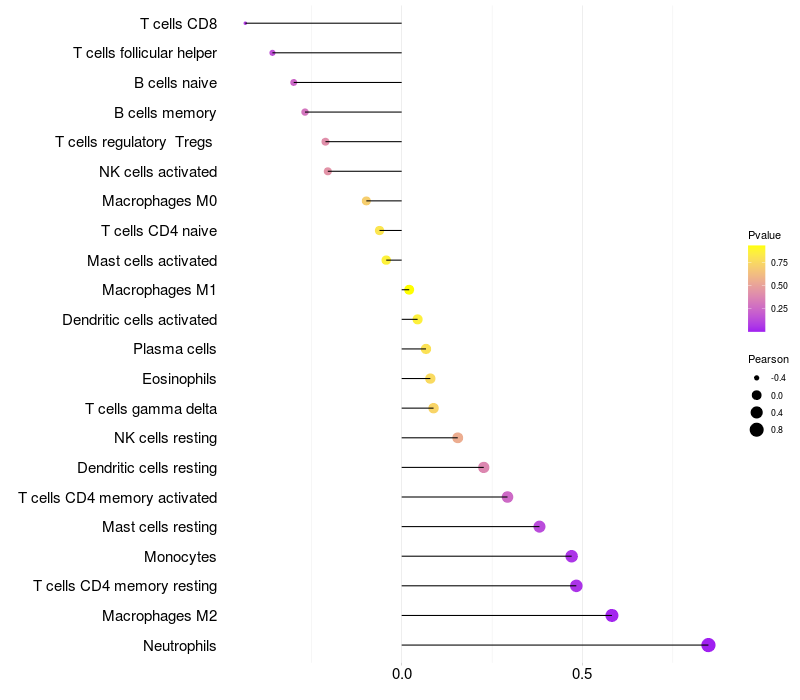This screenshot has height=700, width=800.
Task: Select the NK cells resting dot
Action: [457, 438]
